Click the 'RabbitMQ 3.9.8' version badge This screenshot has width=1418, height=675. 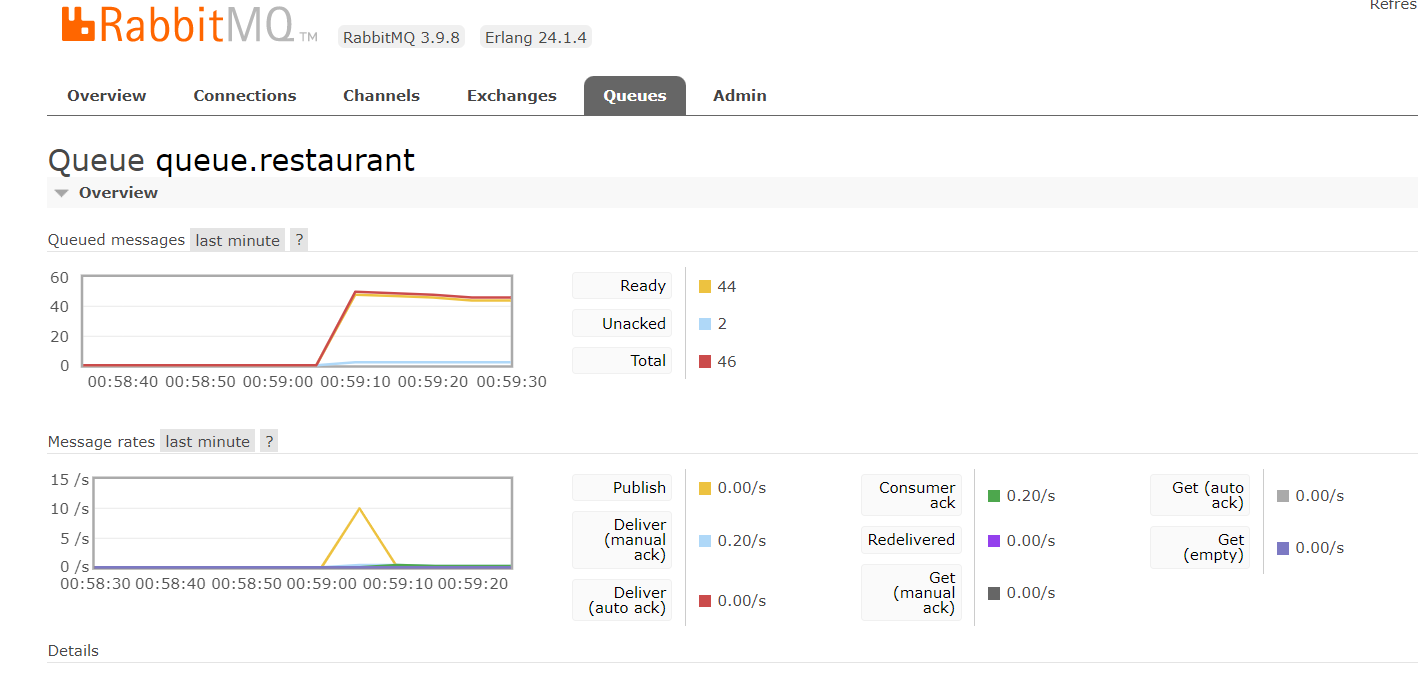pyautogui.click(x=401, y=37)
